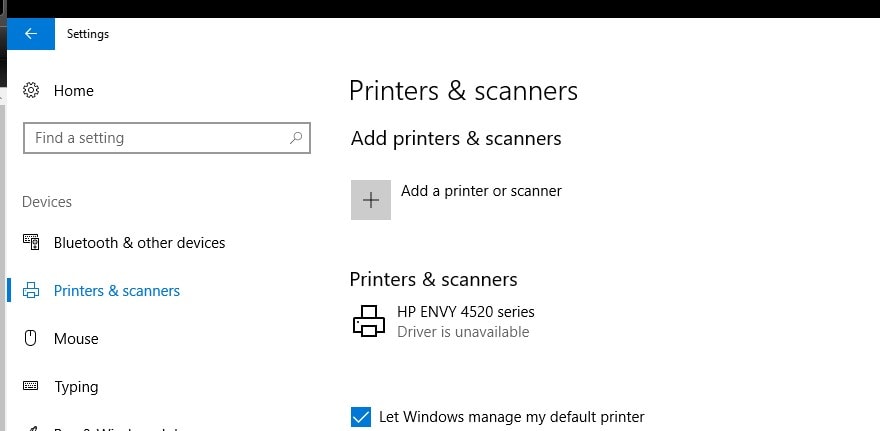Click the back arrow button
Screen dimensions: 880x431
coord(31,34)
